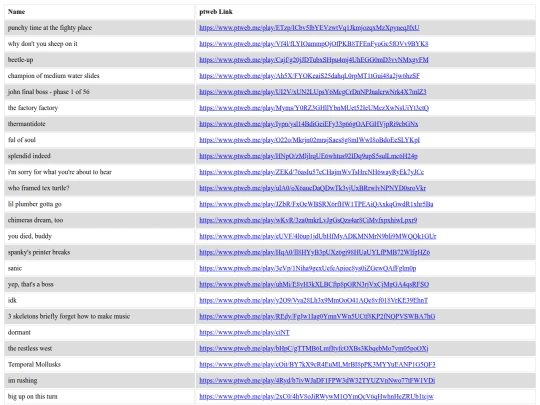The image size is (540, 405).
Task: Open link for i'm sorry for what you're about to hear
Action: point(311,172)
